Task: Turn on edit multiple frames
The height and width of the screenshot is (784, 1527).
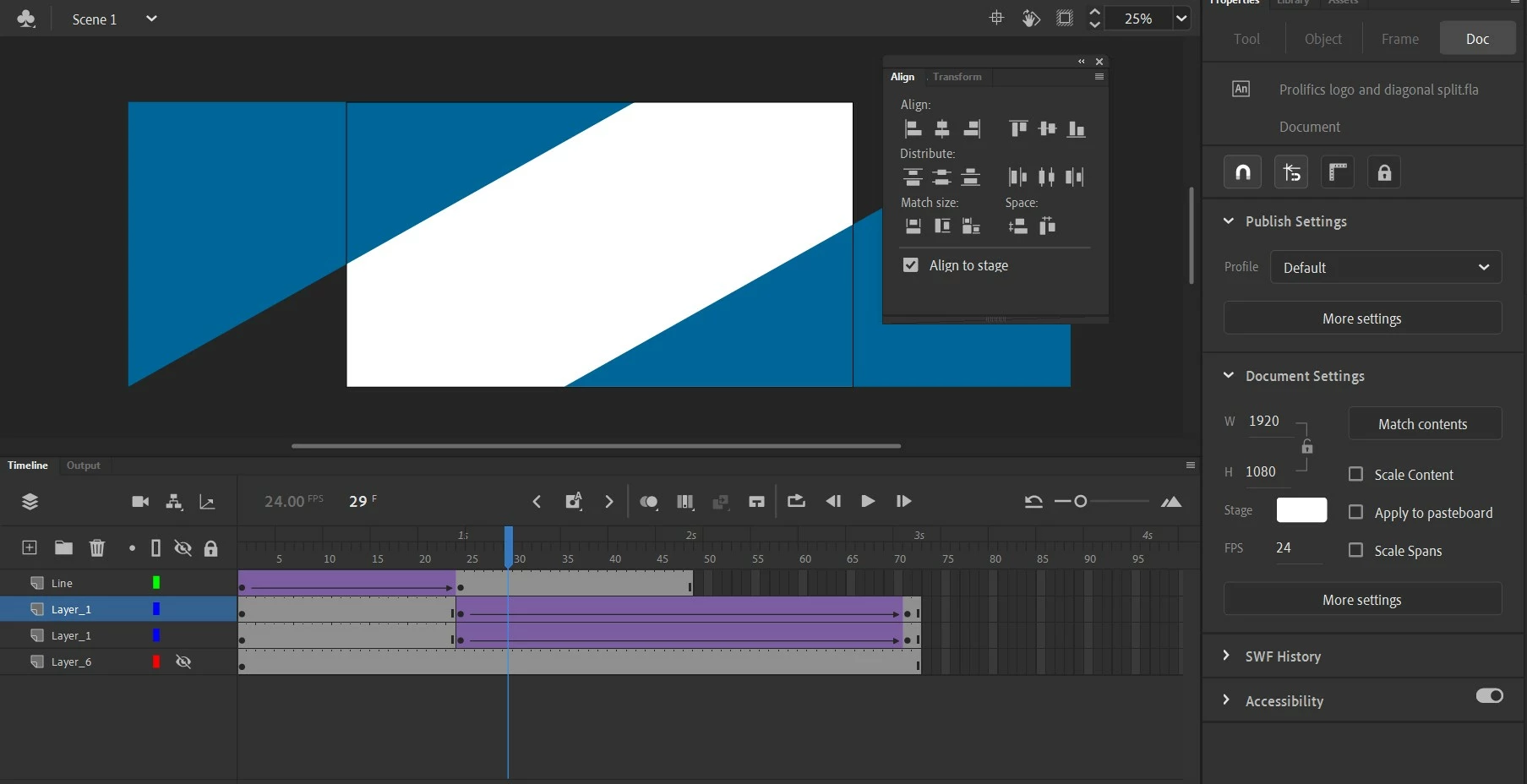Action: 685,502
